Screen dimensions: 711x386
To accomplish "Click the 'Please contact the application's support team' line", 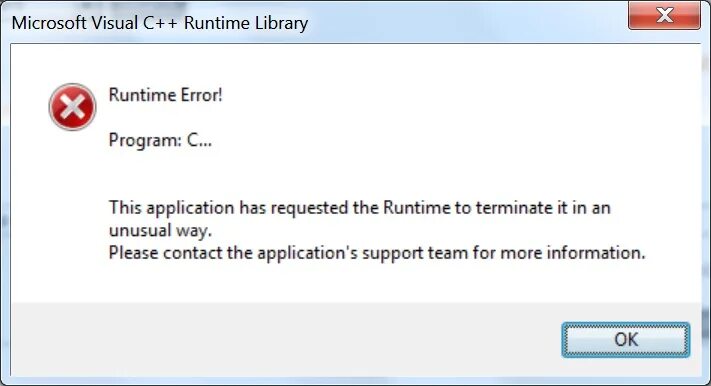I will pyautogui.click(x=377, y=253).
